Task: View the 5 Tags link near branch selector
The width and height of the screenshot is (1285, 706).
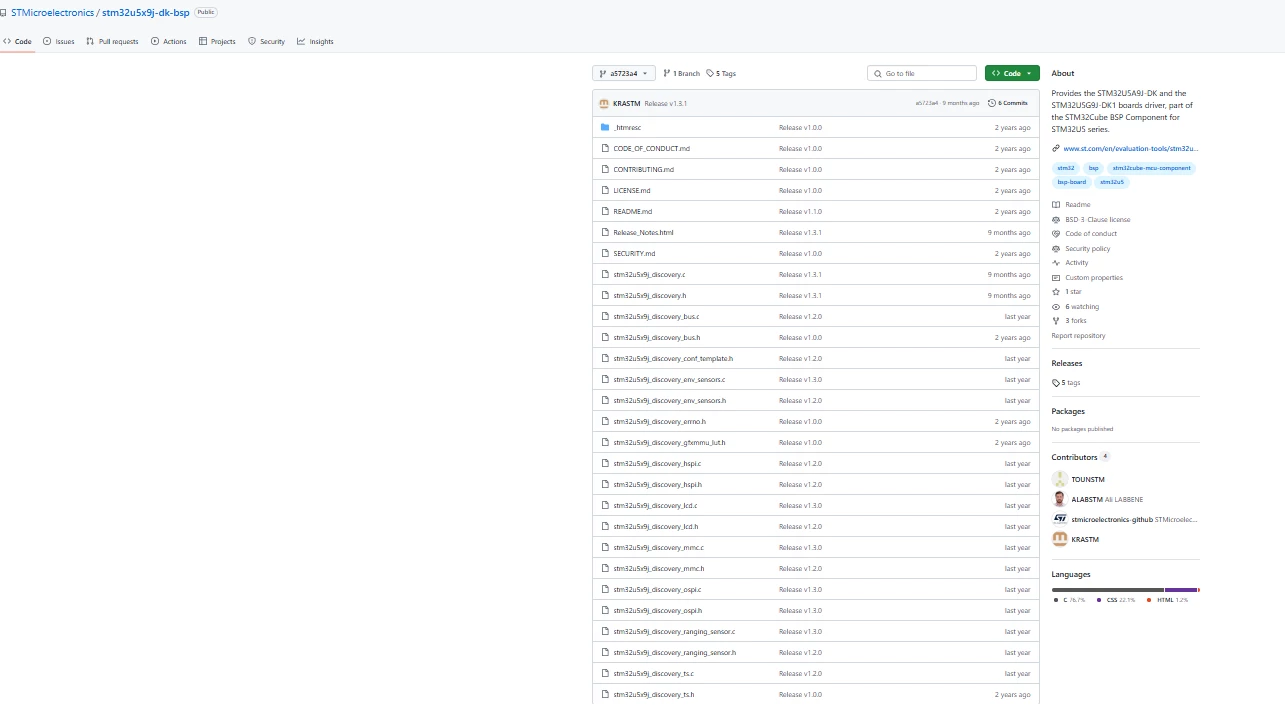Action: (721, 73)
